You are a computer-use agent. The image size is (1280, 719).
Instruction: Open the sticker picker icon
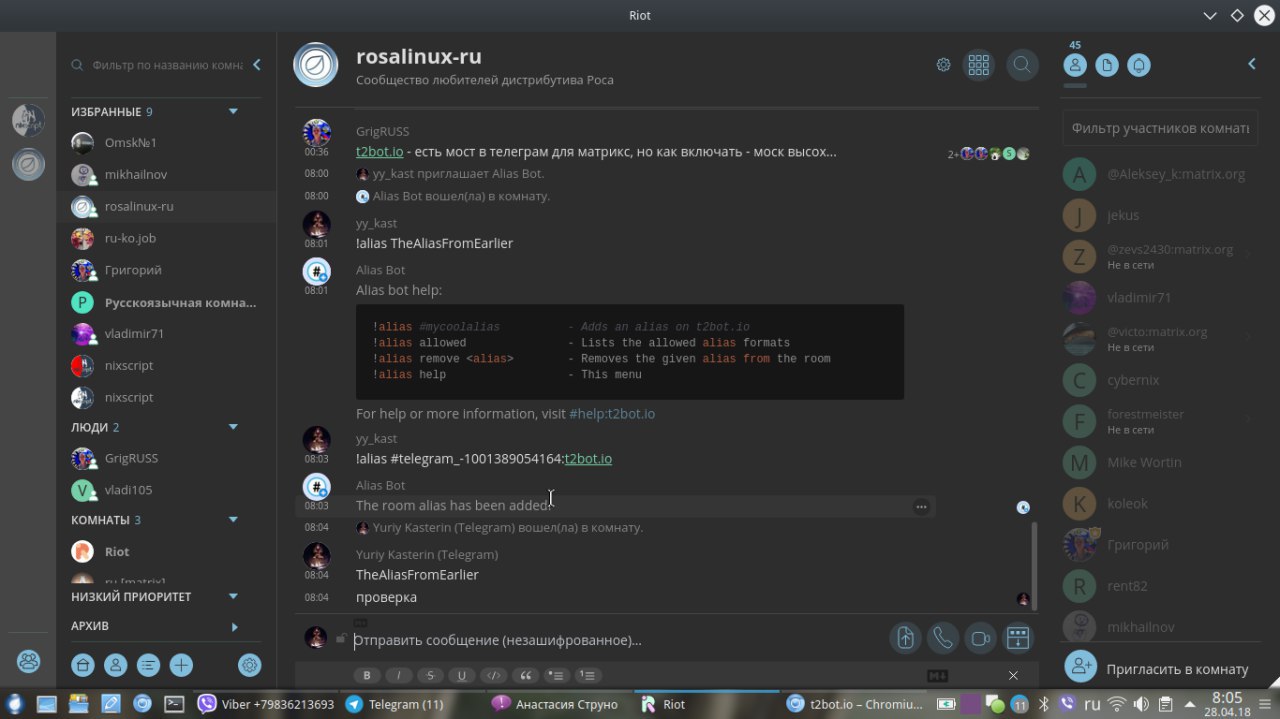[1018, 638]
